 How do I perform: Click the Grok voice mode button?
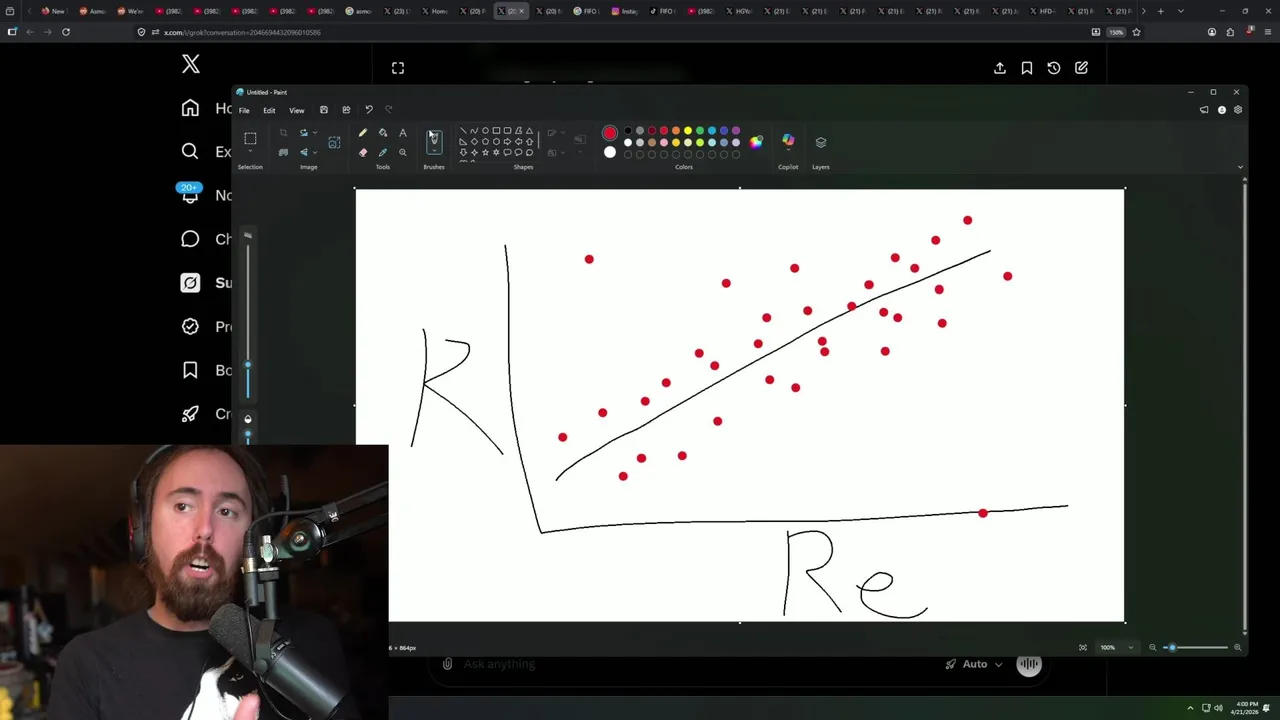[1029, 664]
